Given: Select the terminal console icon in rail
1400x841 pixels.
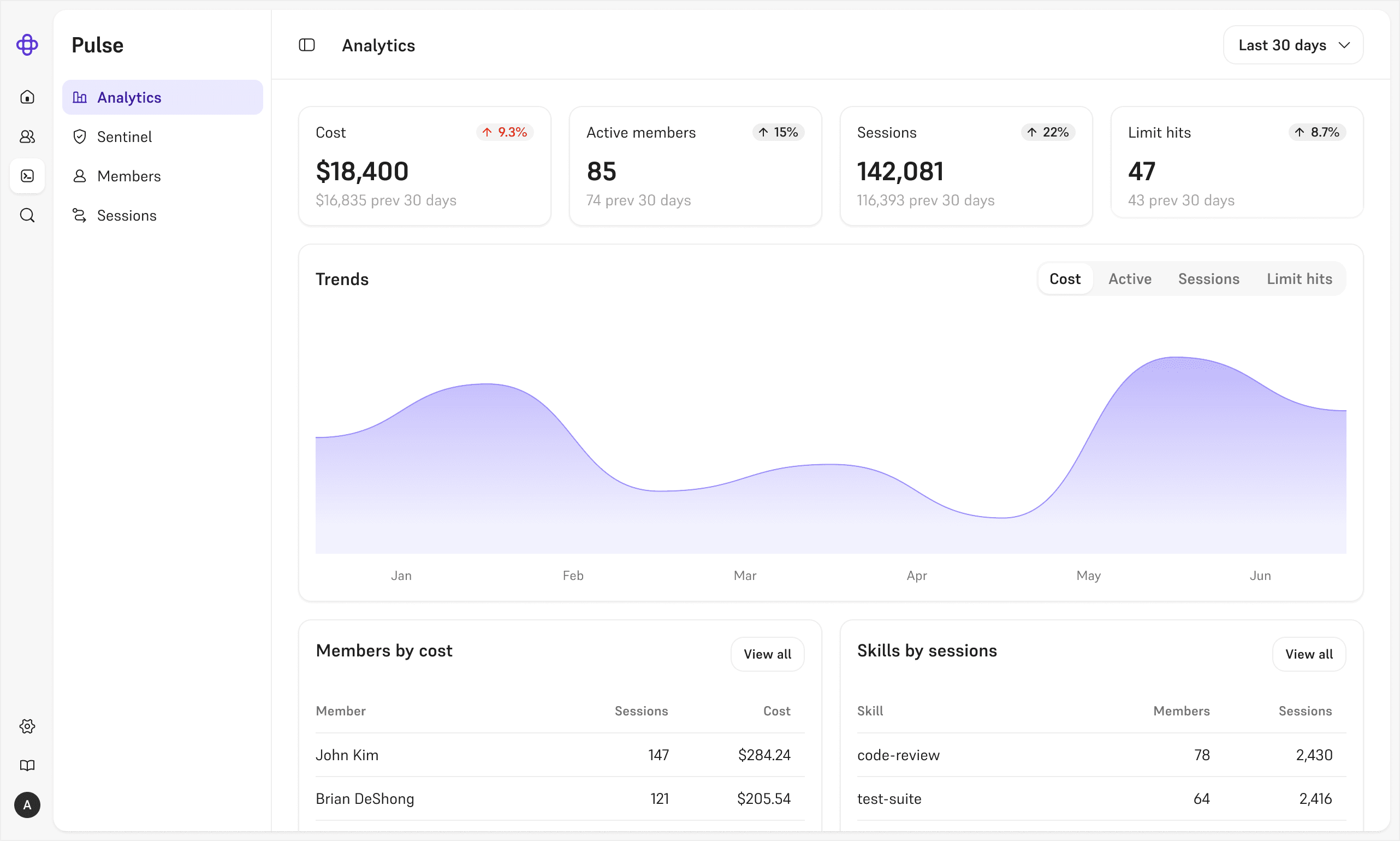Looking at the screenshot, I should coord(27,176).
